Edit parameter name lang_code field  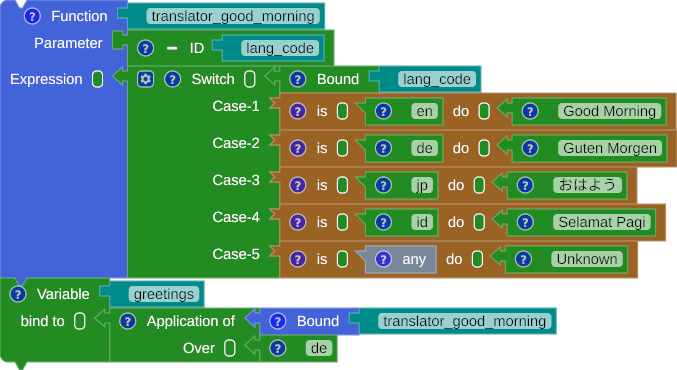tap(280, 48)
